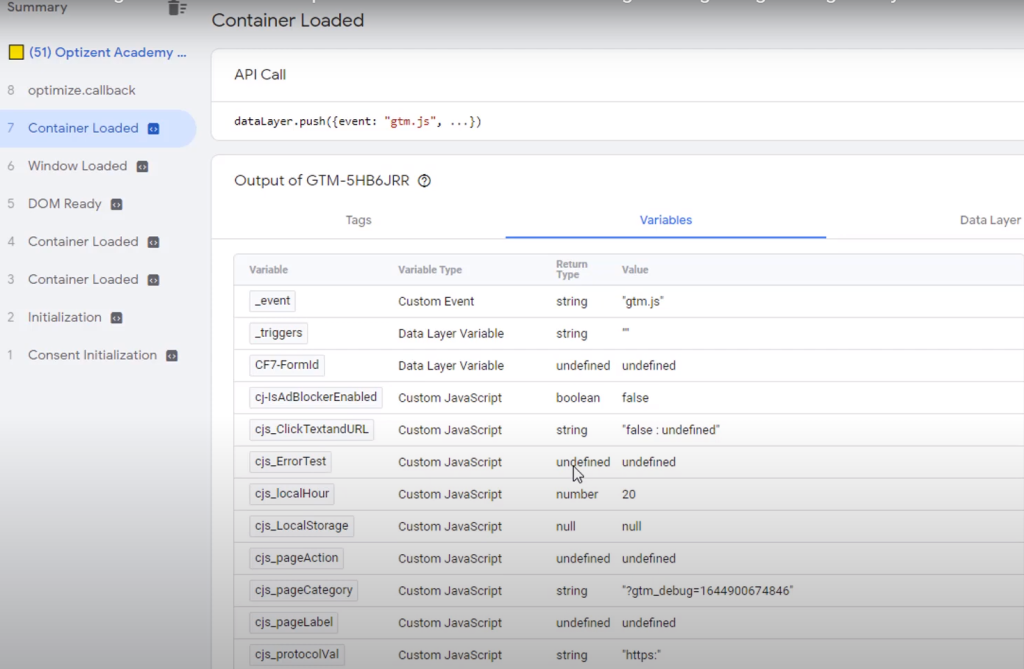1024x669 pixels.
Task: Click the code icon next to DOM Ready
Action: pos(116,204)
